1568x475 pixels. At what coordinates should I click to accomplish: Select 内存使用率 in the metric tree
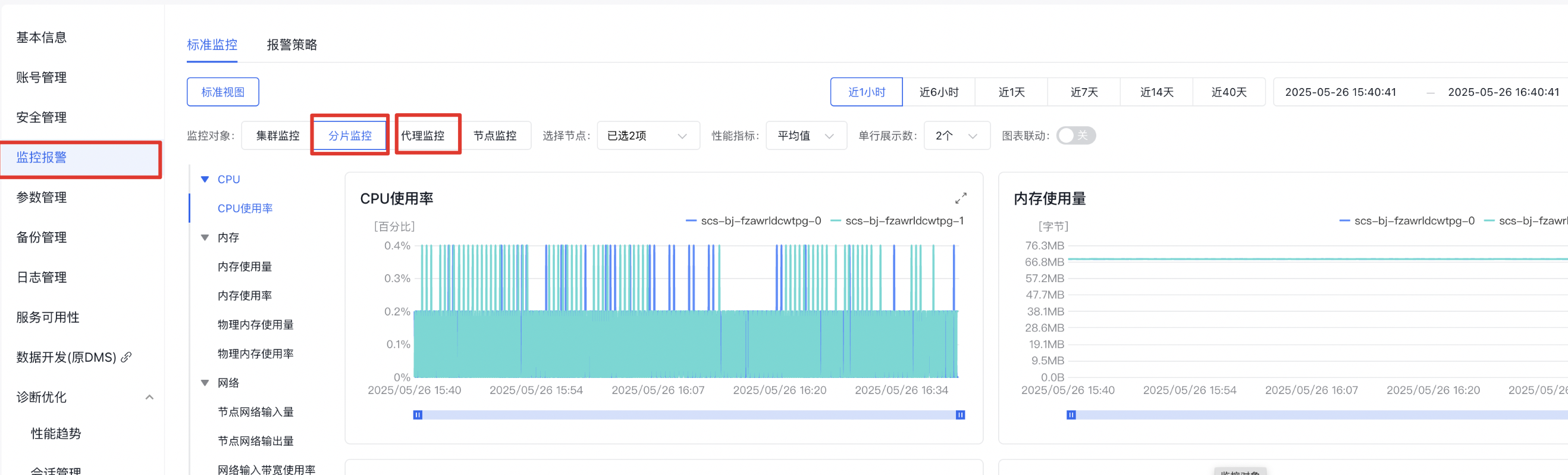coord(244,295)
